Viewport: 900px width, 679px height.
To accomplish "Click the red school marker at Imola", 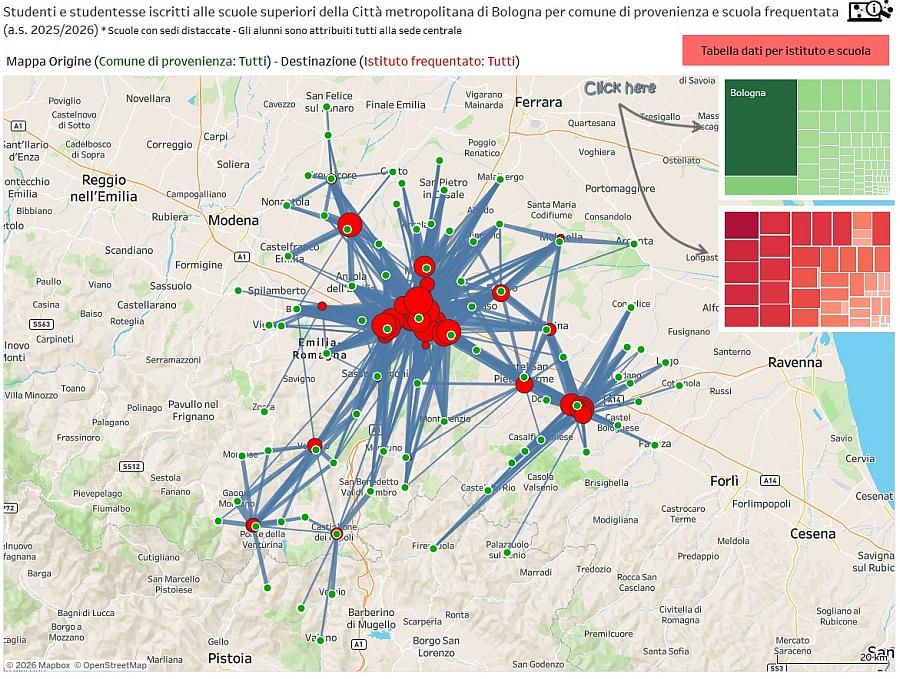I will click(576, 407).
